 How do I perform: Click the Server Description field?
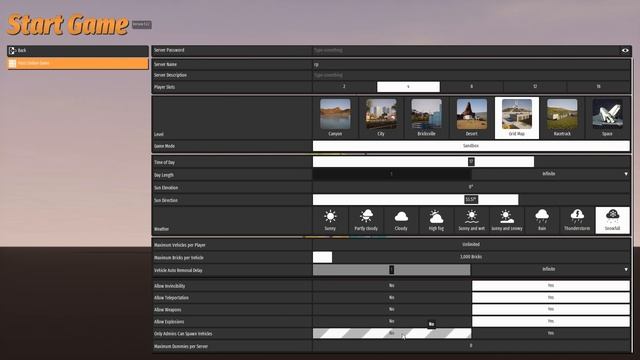(x=471, y=76)
